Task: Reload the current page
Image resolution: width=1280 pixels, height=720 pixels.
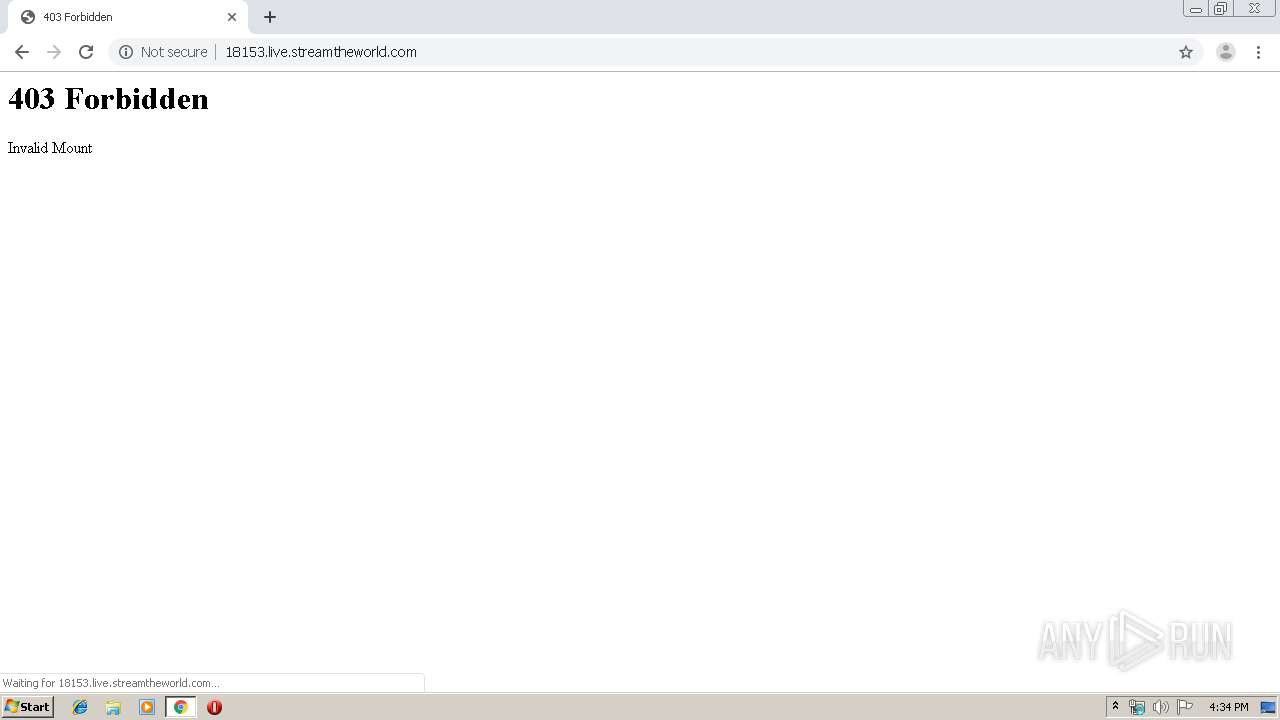Action: [86, 52]
